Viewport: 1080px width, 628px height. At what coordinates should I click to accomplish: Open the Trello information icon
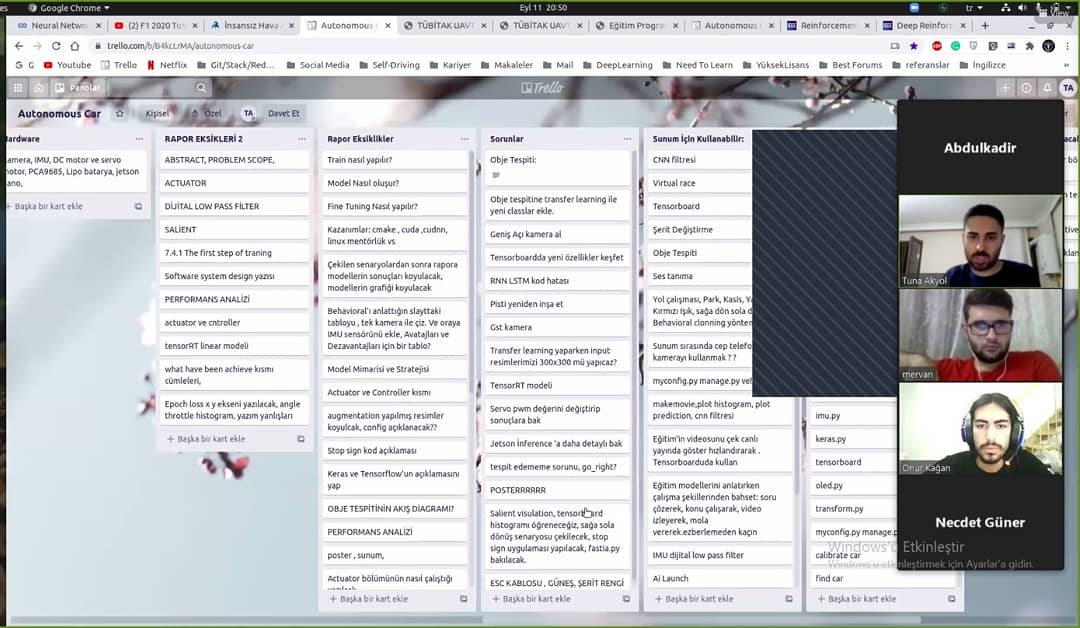(x=1026, y=87)
